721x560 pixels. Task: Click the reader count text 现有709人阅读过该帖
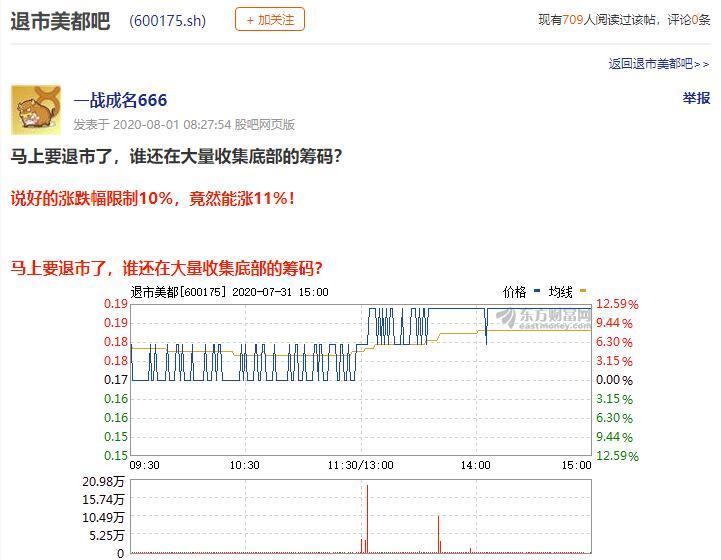coord(596,20)
